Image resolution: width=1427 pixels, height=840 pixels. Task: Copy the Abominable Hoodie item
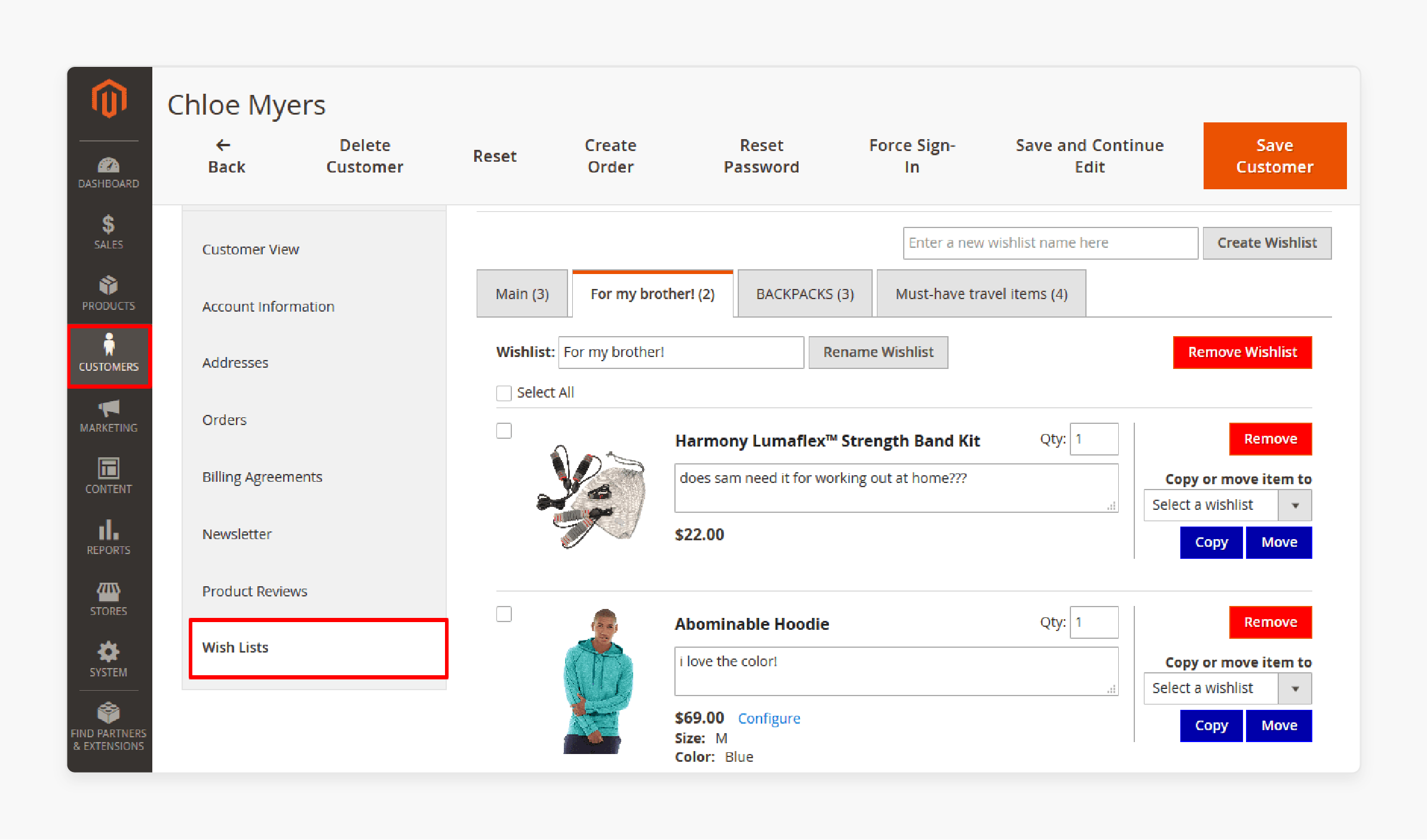point(1211,726)
